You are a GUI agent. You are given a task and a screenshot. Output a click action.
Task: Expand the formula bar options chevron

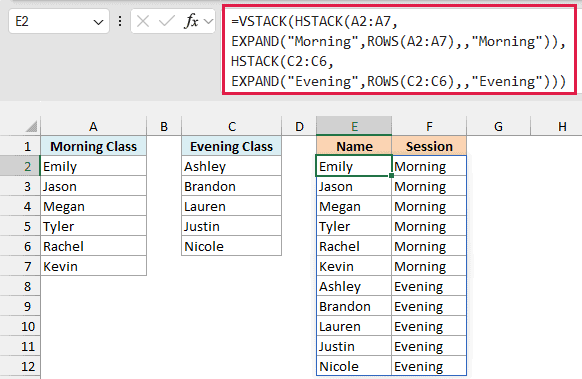point(209,22)
